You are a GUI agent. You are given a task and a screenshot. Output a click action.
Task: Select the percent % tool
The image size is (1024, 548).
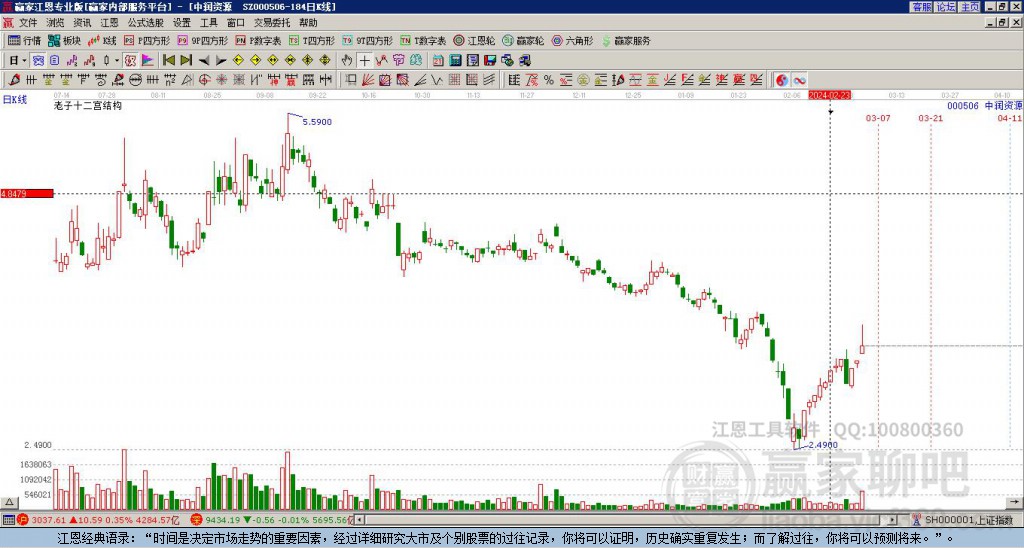(x=549, y=80)
